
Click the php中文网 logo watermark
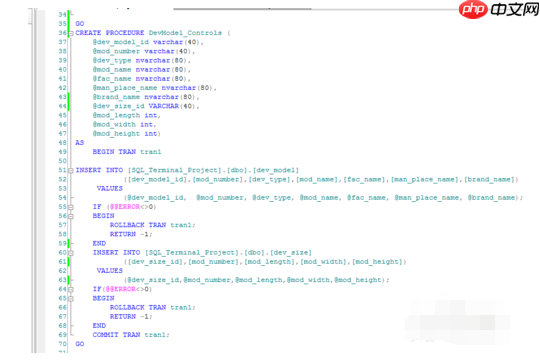[499, 9]
